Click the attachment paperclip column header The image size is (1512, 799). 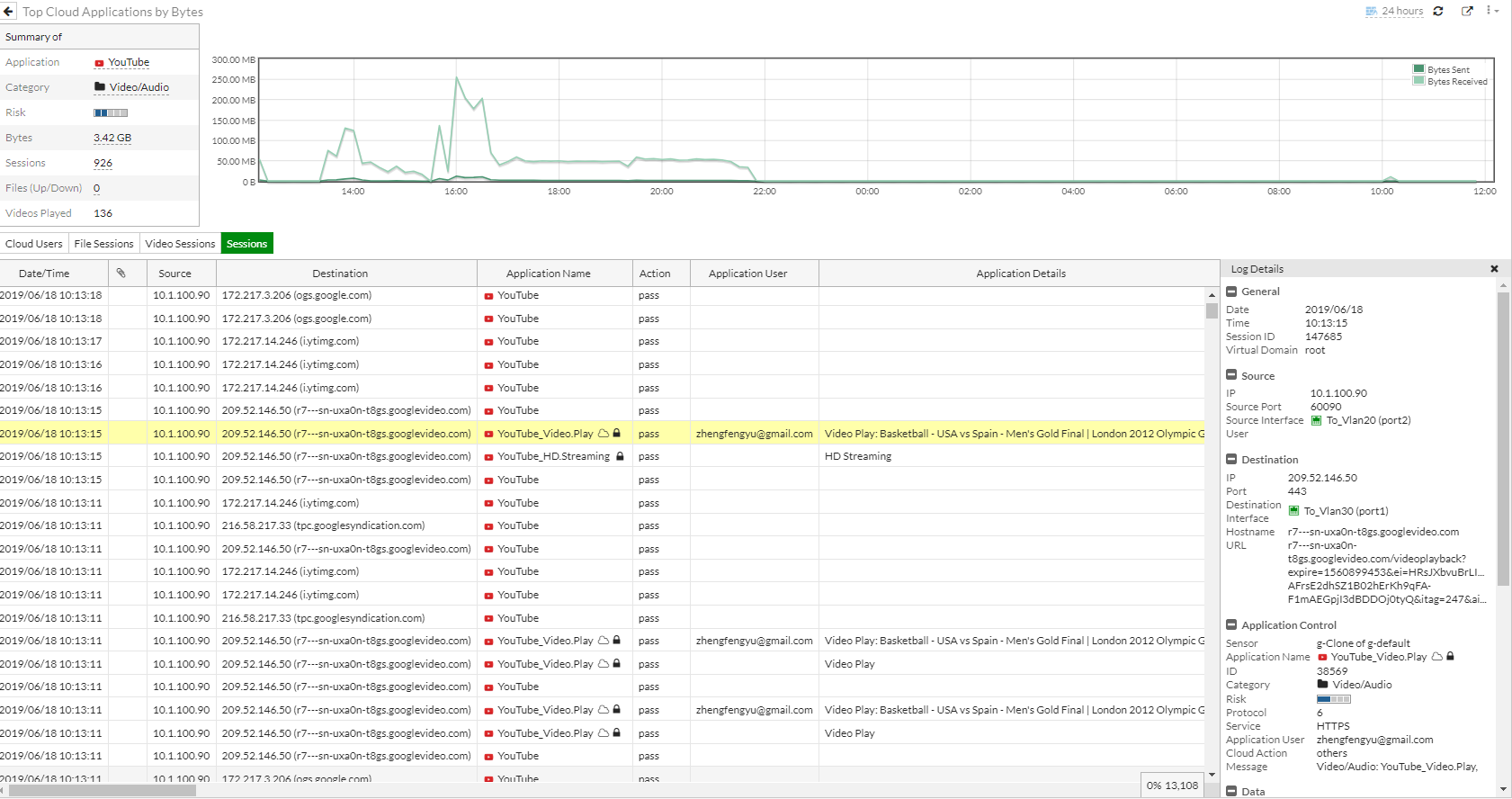click(121, 274)
